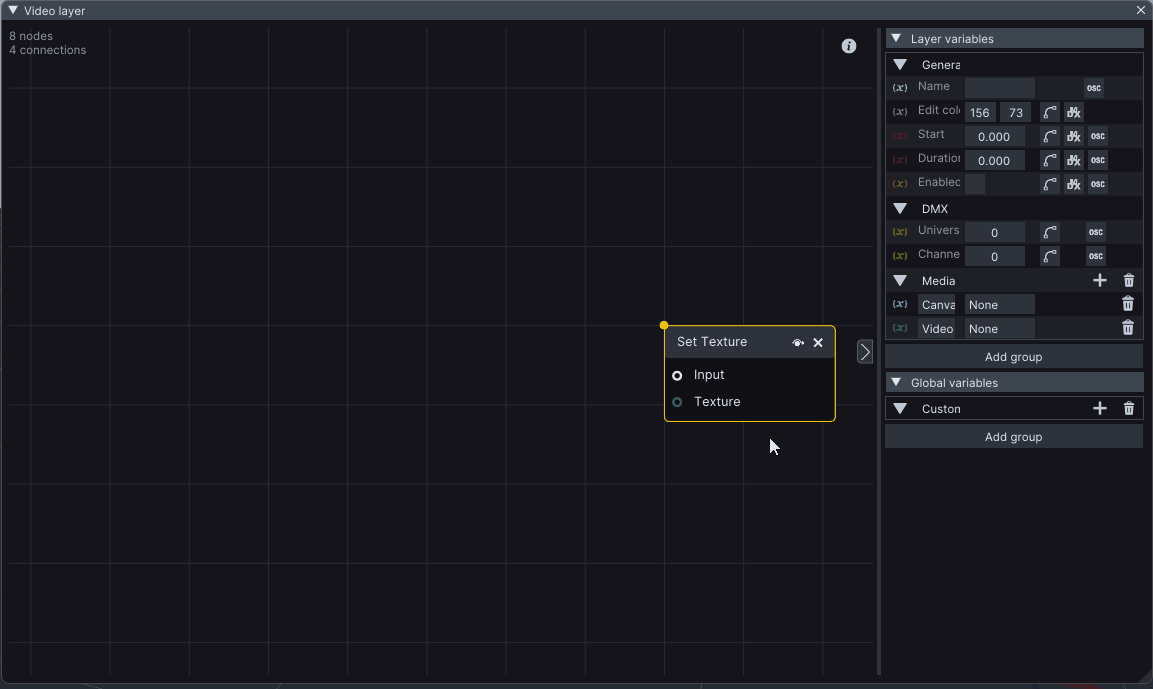Click OSC icon for Universe variable
Image resolution: width=1153 pixels, height=689 pixels.
pos(1096,232)
